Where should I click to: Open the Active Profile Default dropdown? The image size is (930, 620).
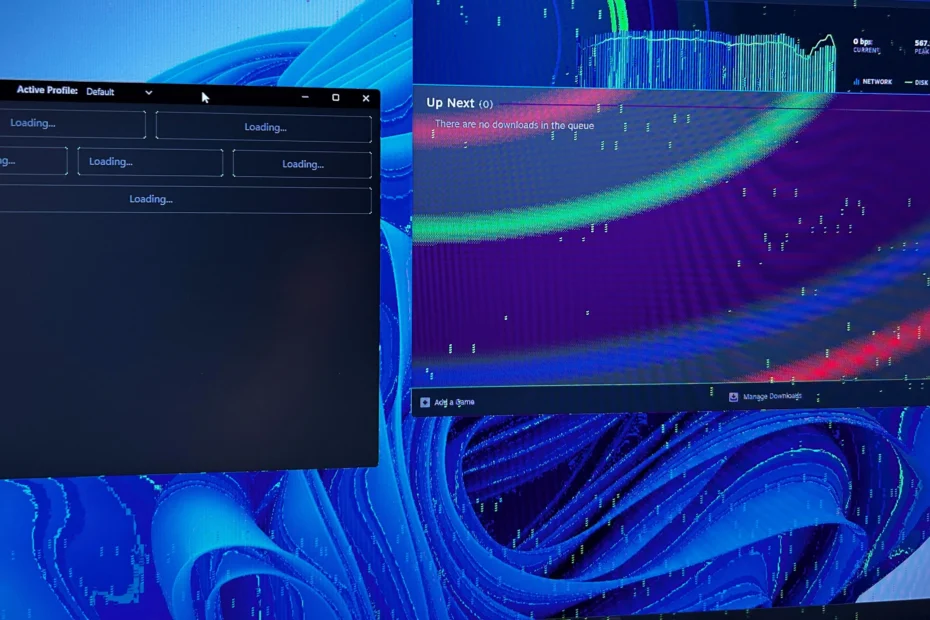[119, 92]
